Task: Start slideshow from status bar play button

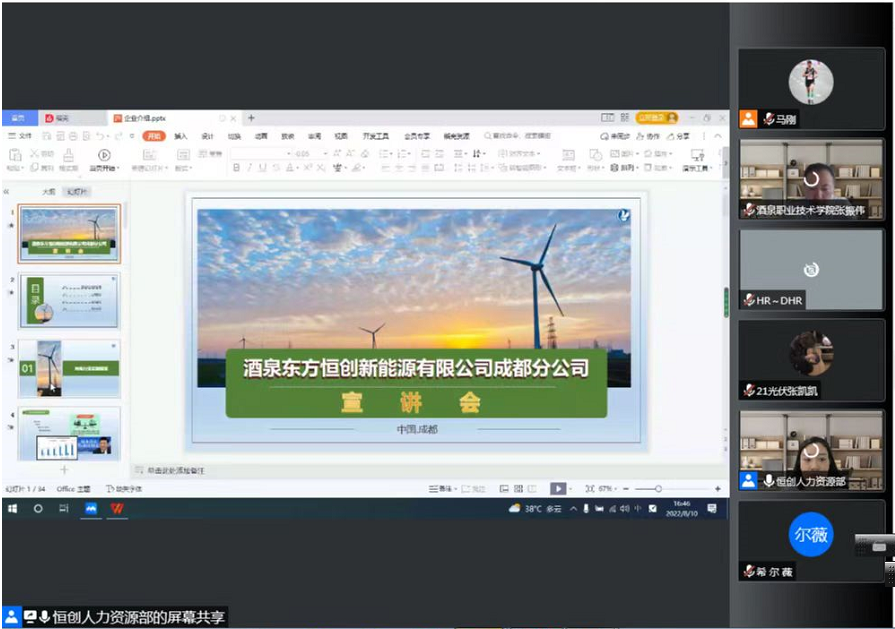Action: click(x=558, y=489)
